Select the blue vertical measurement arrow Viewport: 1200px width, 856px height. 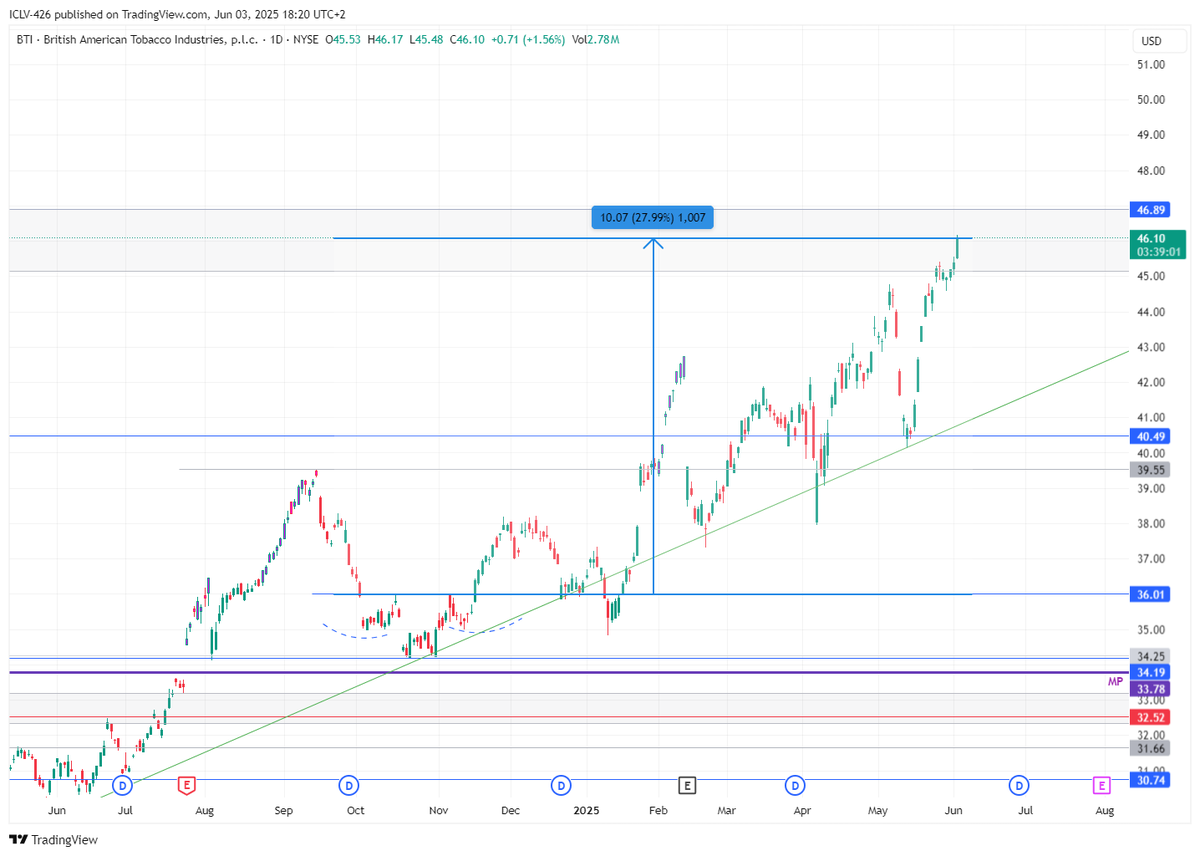(x=653, y=415)
